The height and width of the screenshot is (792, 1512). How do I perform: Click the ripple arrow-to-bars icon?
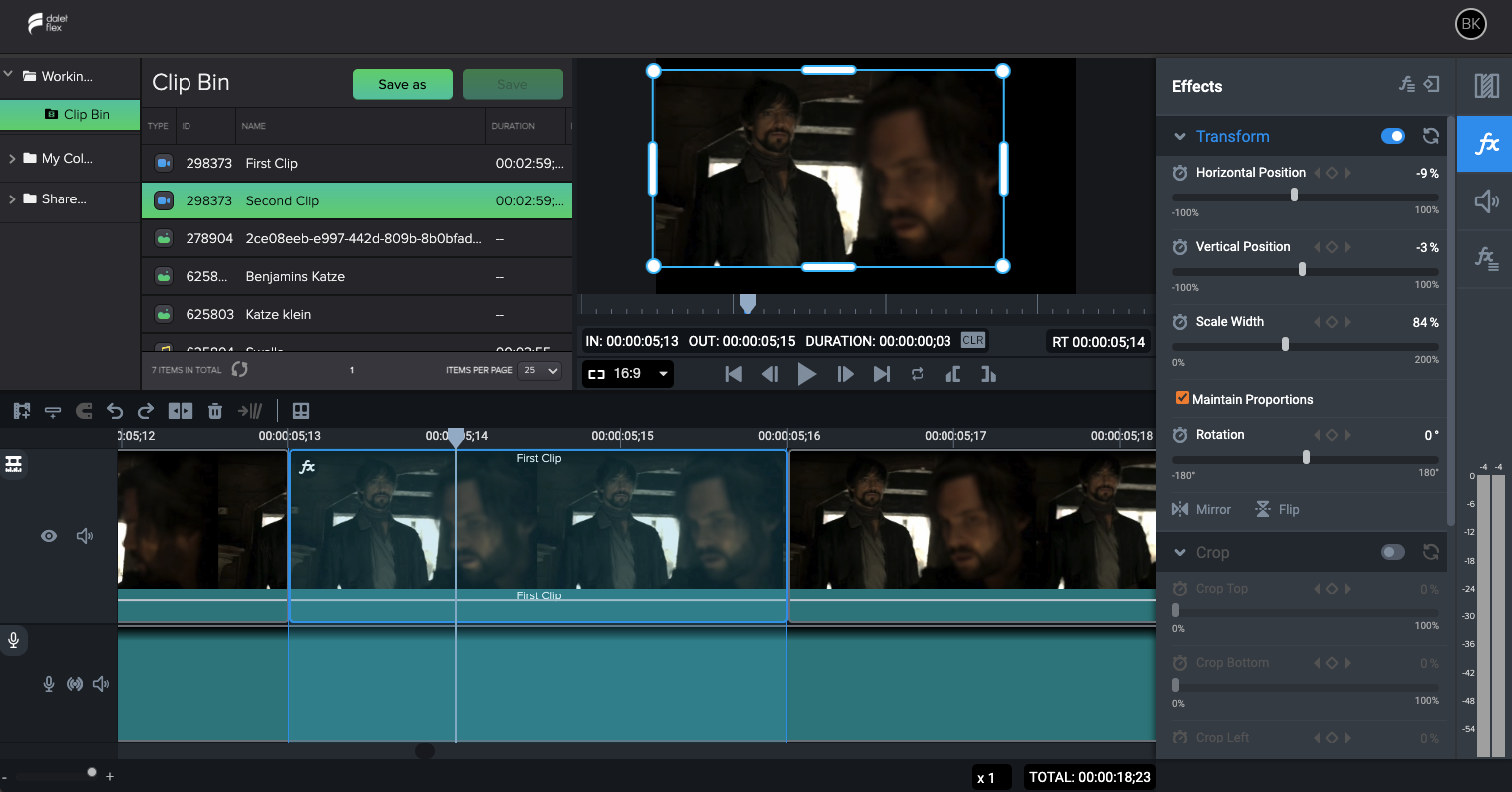pos(249,410)
